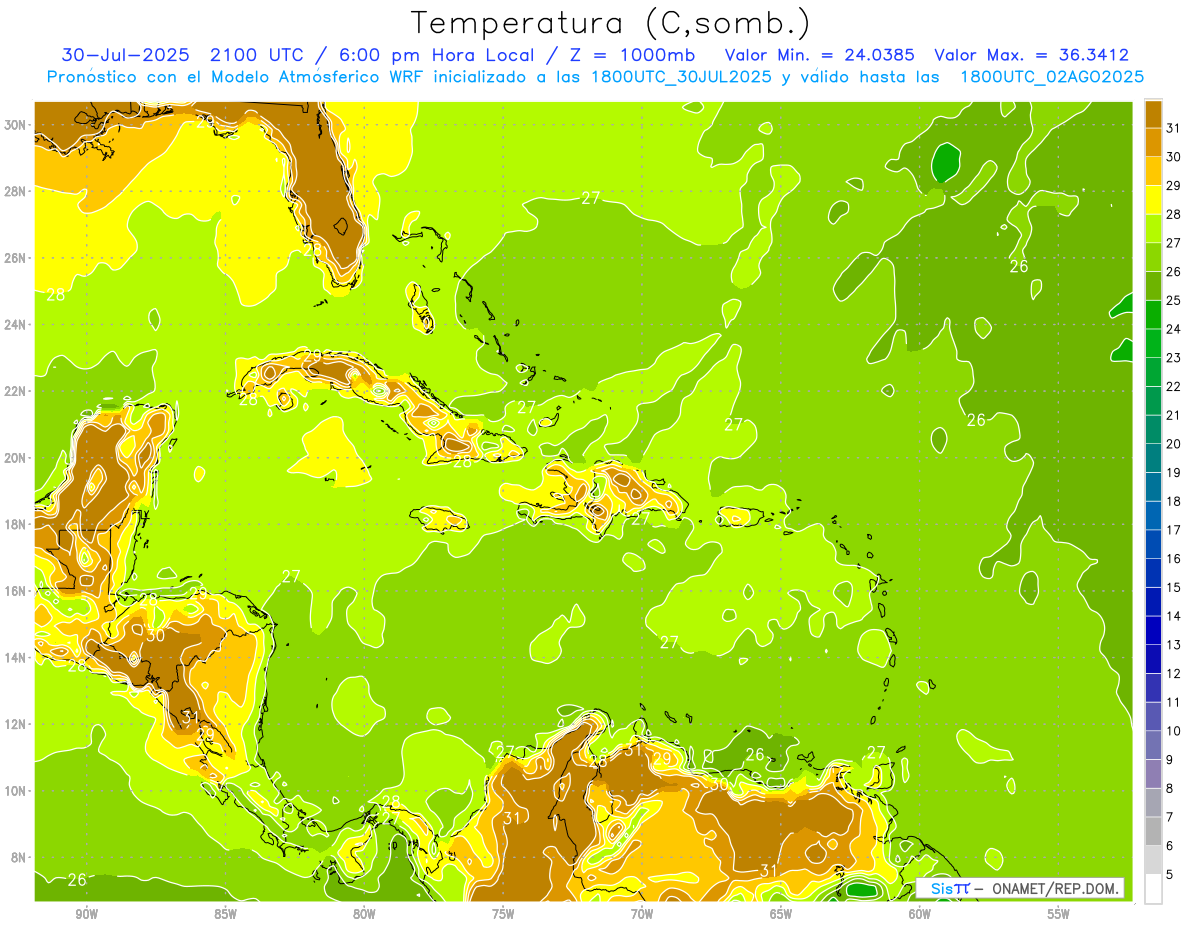Viewport: 1200px width, 927px height.
Task: Click the '16N' latitude axis label
Action: pos(17,591)
